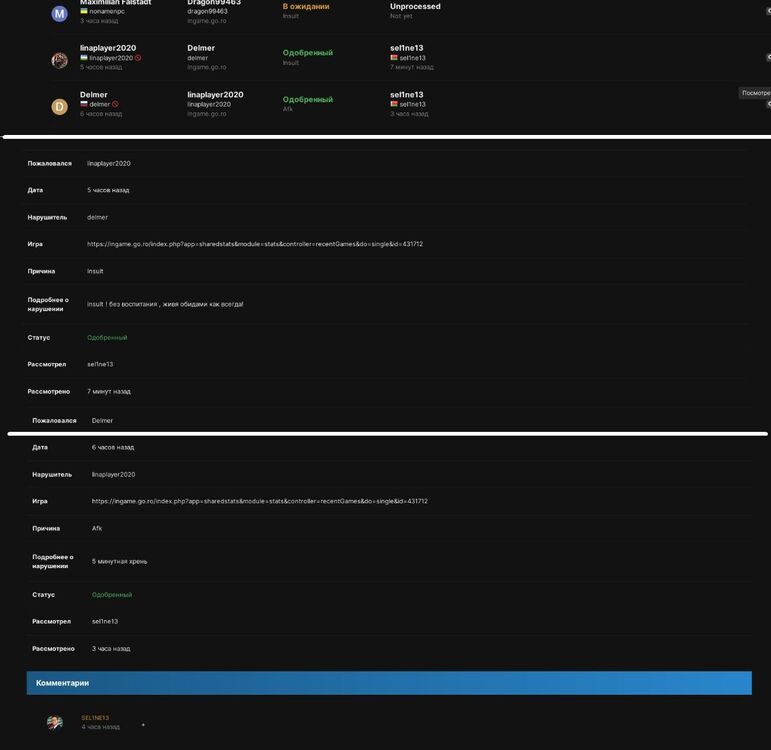Open the Dragon99463 offender profile link
Viewport: 771px width, 750px height.
tap(213, 3)
